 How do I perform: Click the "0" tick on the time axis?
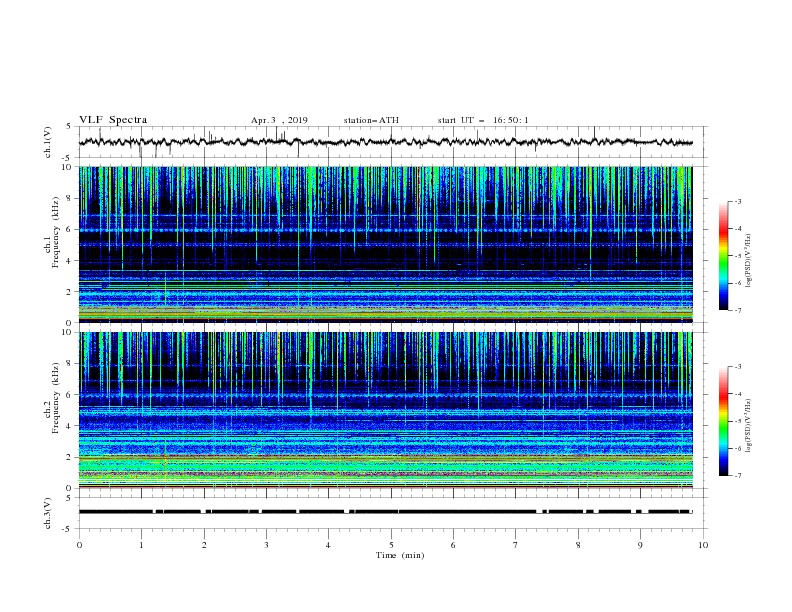[79, 545]
